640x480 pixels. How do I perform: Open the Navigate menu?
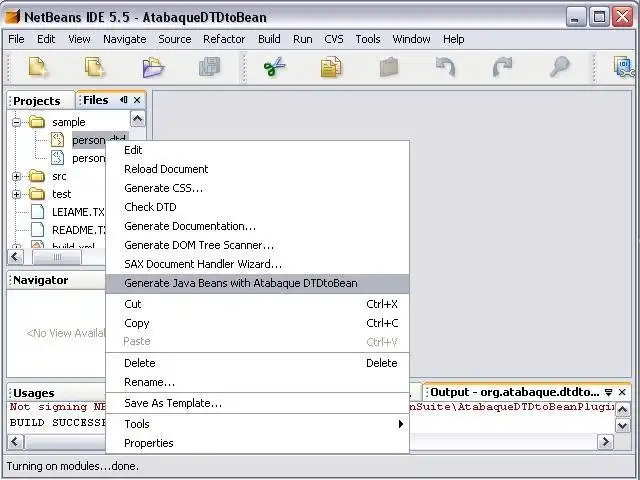click(x=124, y=39)
